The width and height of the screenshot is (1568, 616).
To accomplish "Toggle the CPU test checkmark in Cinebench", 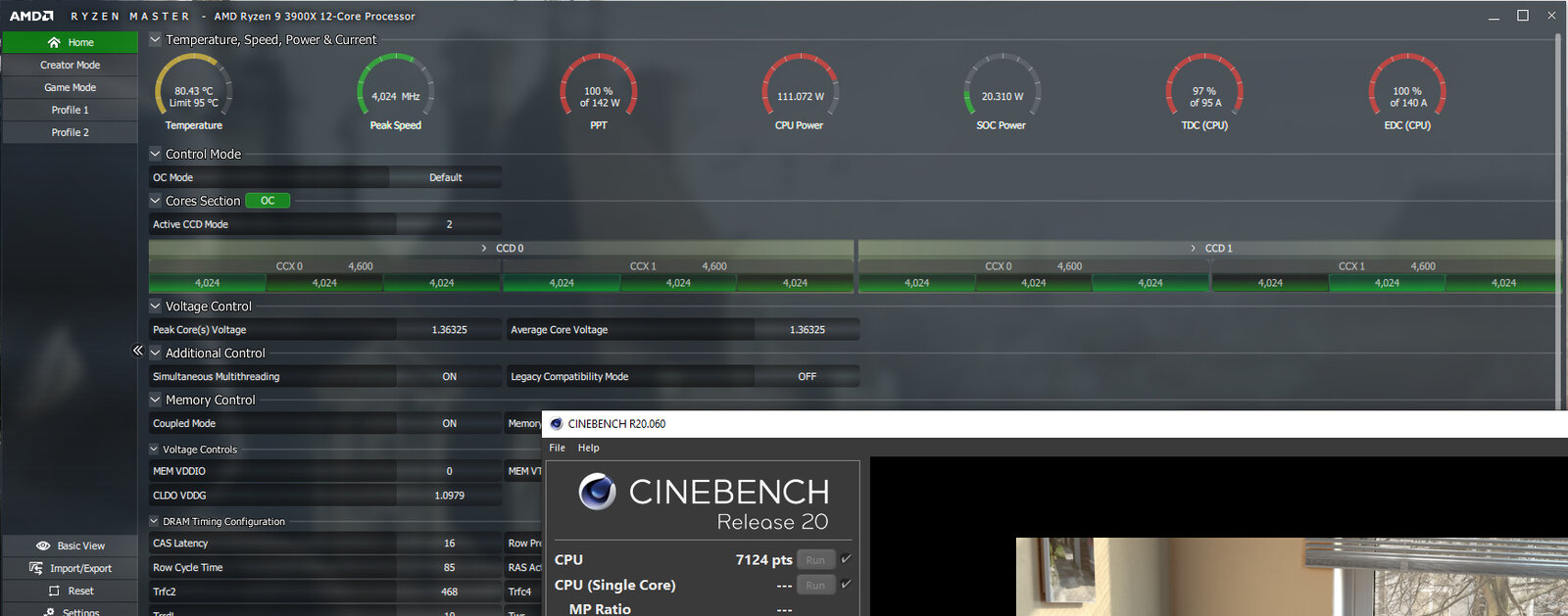I will (846, 559).
